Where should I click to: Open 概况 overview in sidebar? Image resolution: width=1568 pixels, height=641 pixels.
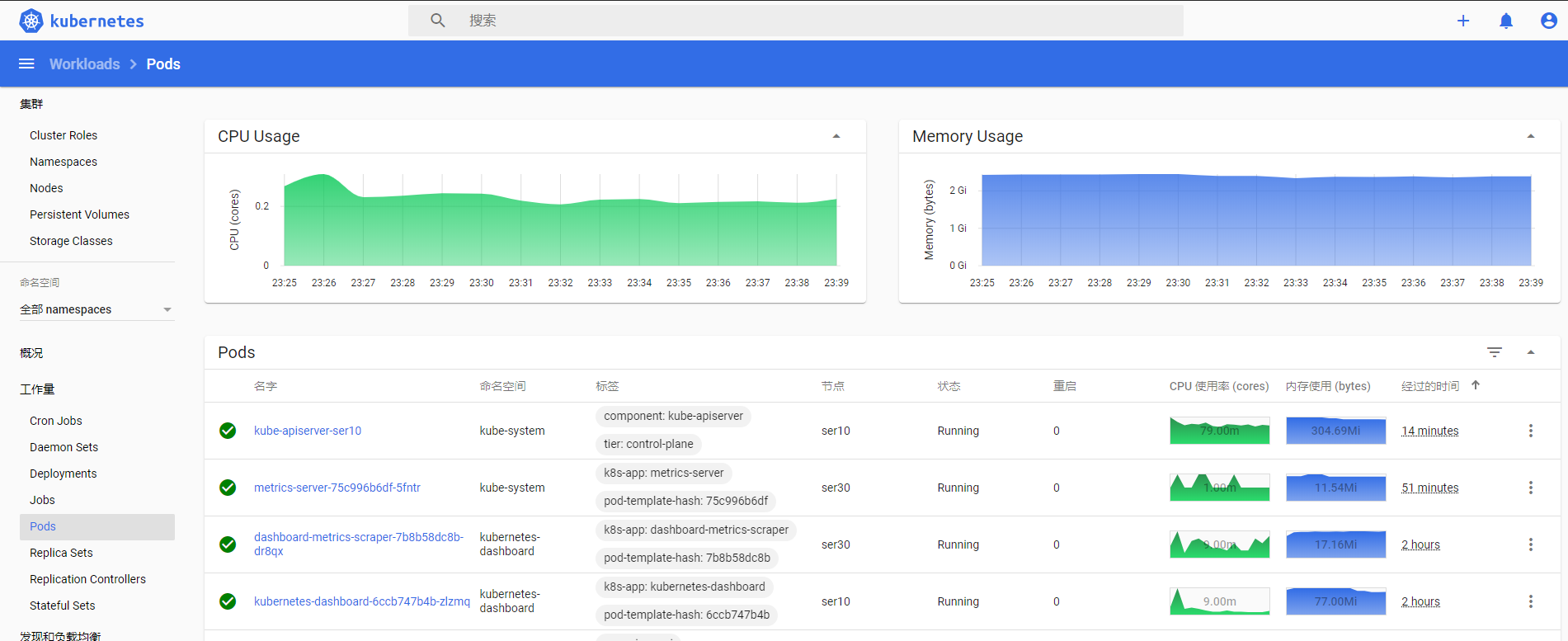click(31, 353)
